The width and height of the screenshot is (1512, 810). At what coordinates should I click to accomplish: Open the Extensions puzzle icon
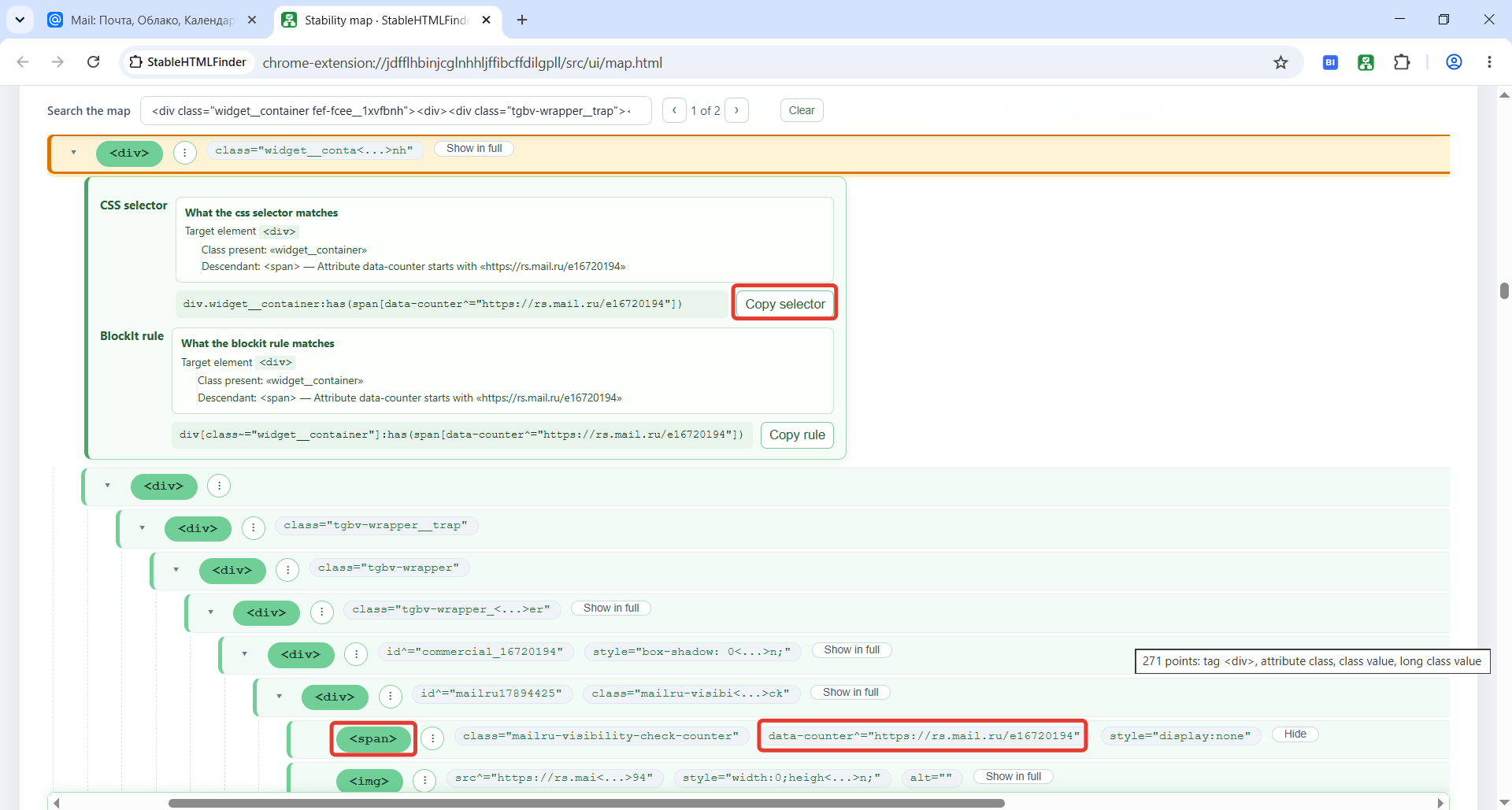pyautogui.click(x=1402, y=62)
